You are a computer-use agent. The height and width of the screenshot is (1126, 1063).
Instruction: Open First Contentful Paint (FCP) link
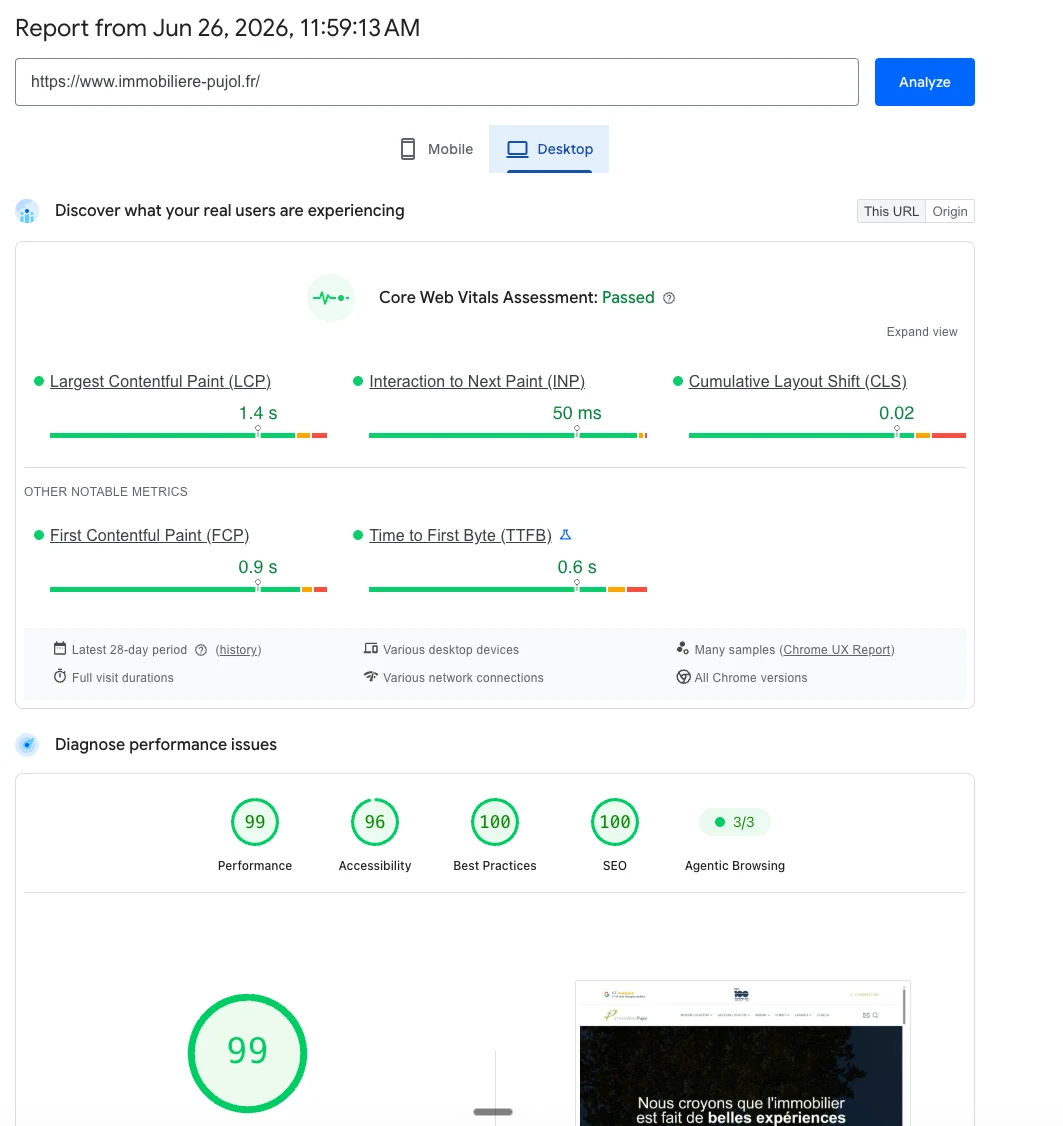[x=149, y=535]
